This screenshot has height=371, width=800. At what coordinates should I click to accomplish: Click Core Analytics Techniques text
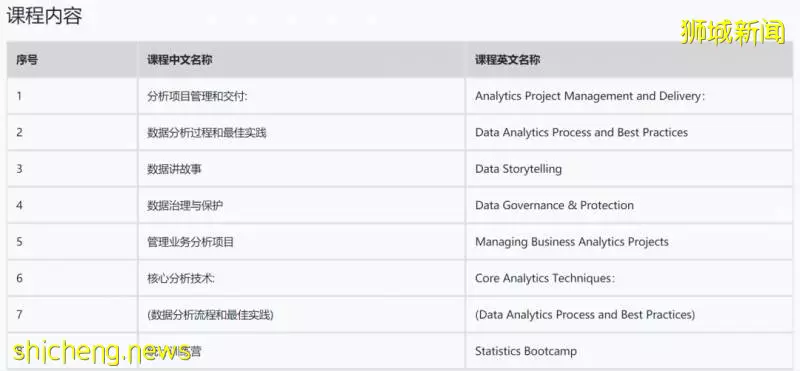pyautogui.click(x=545, y=279)
